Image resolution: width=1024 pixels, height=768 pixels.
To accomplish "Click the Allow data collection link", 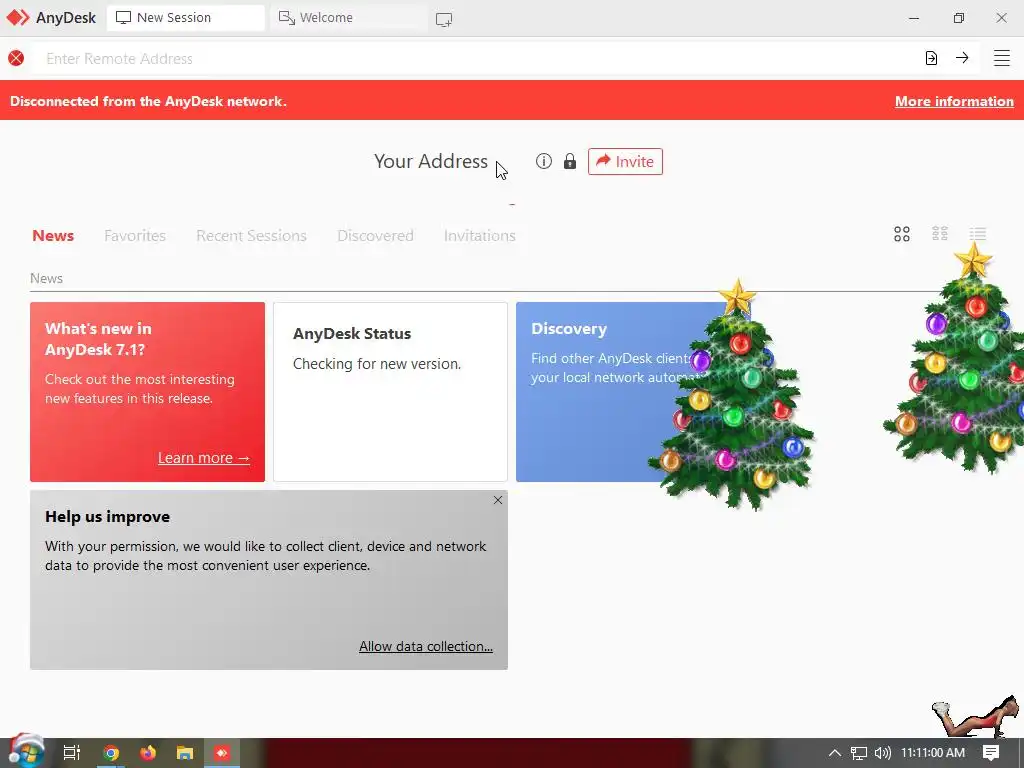I will [x=426, y=646].
